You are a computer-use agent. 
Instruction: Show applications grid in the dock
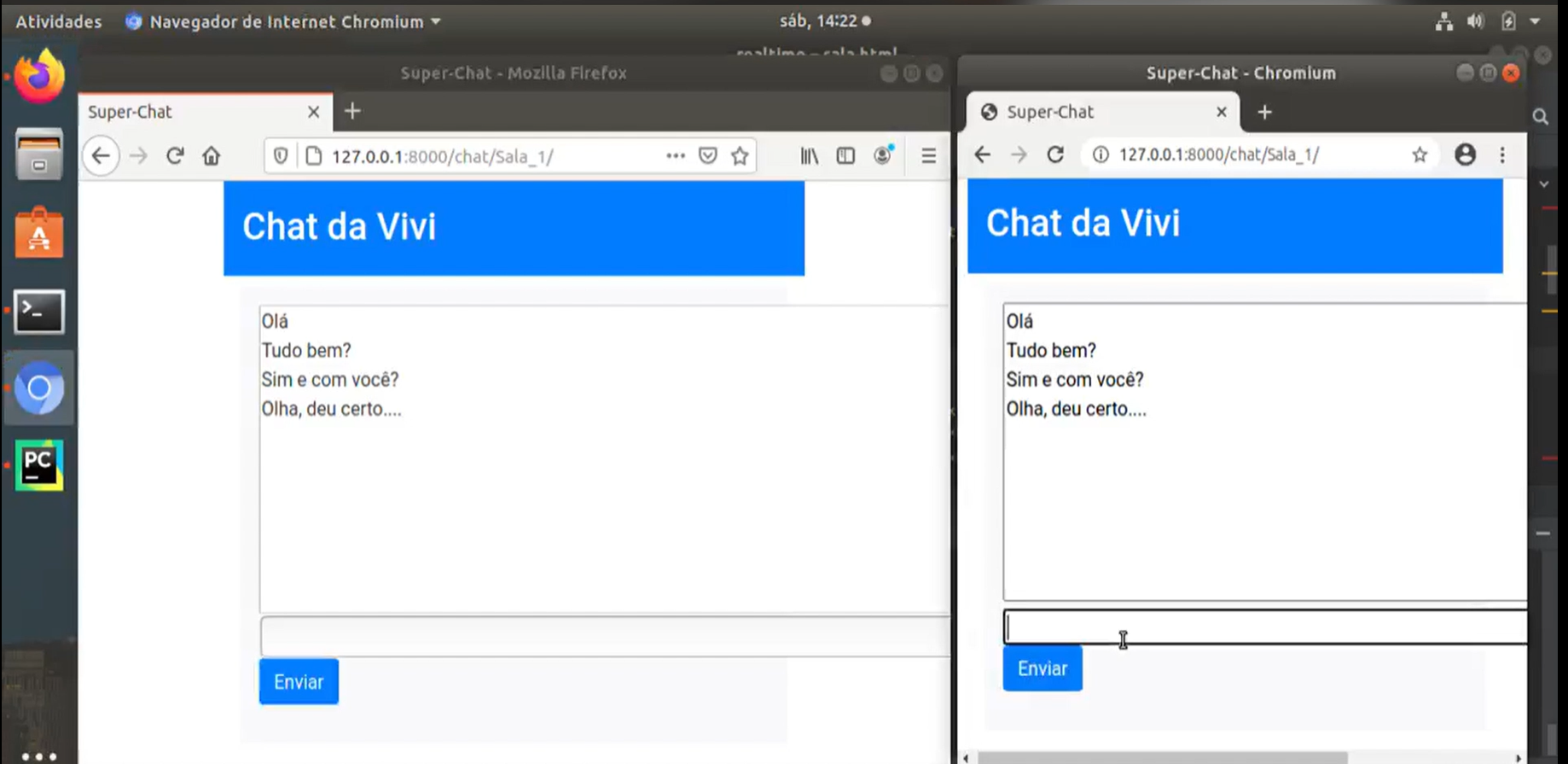[x=39, y=756]
